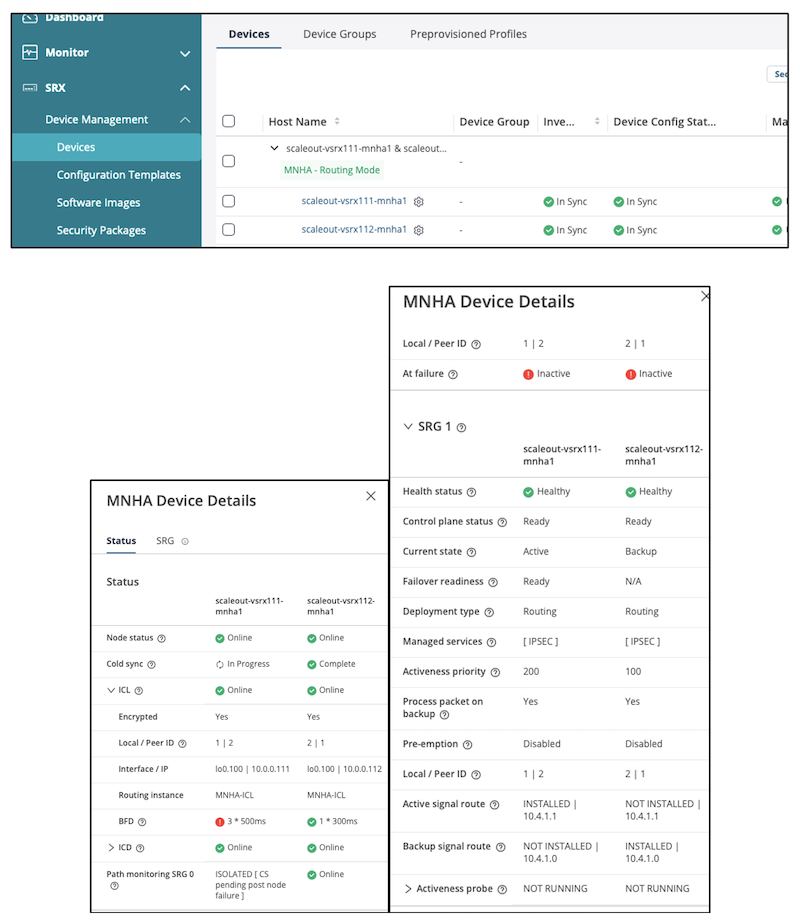Click the gear icon beside scaleout-vsrx112-mnha1
The width and height of the screenshot is (800, 922).
419,230
